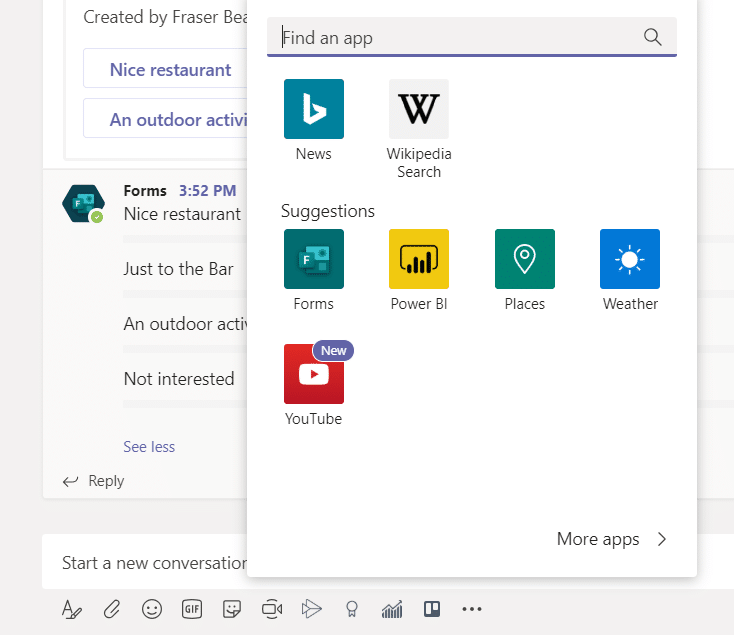The height and width of the screenshot is (635, 734).
Task: Click the Format text icon
Action: [x=71, y=608]
